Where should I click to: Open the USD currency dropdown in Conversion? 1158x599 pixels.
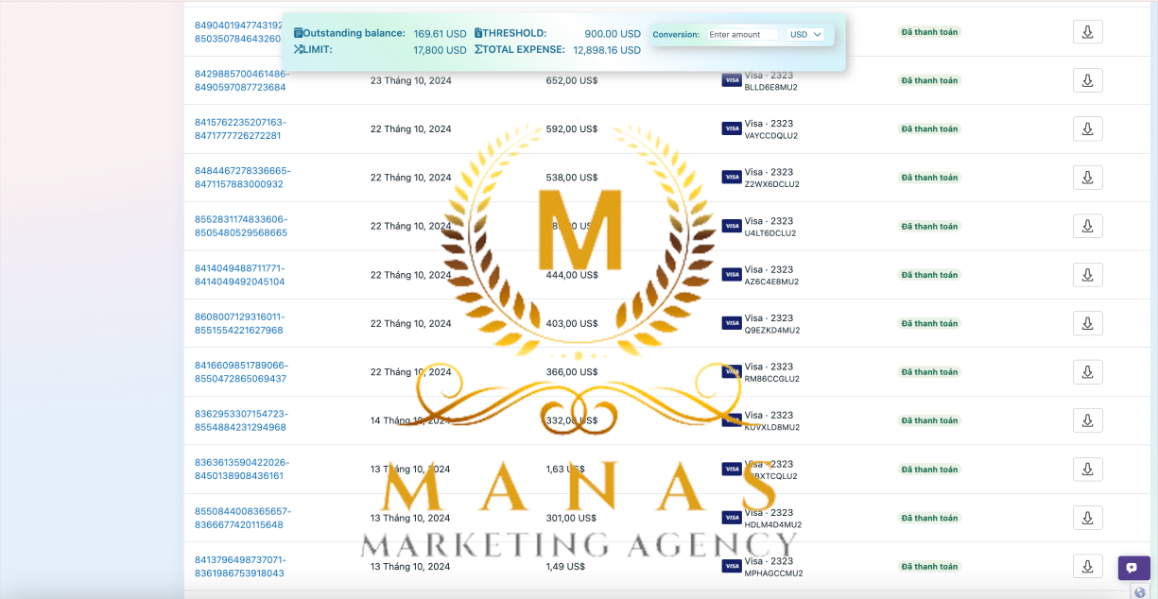[x=805, y=34]
